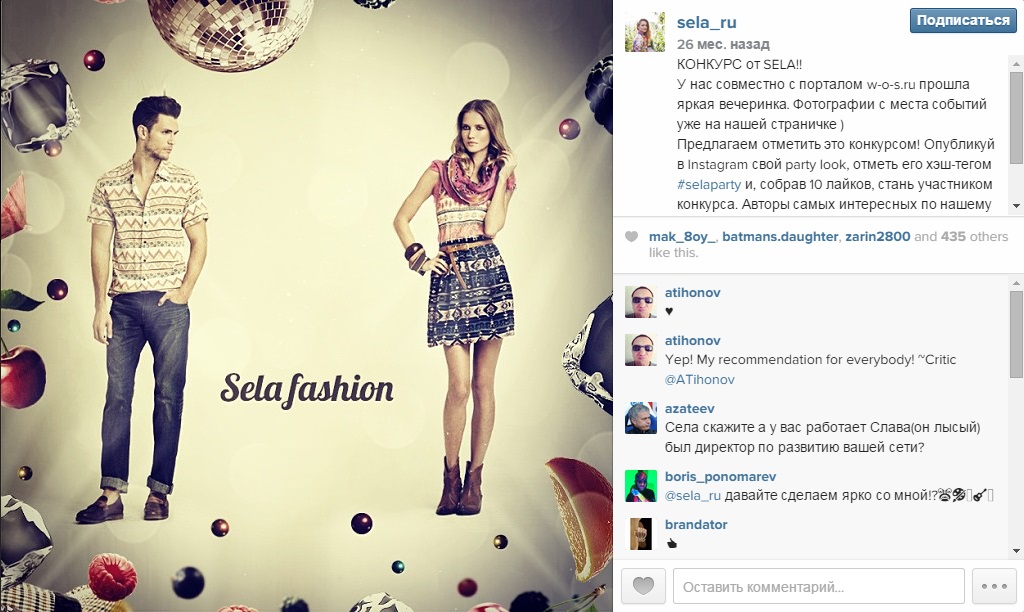This screenshot has width=1024, height=612.
Task: Open sela_ru profile avatar thumbnail
Action: coord(645,32)
